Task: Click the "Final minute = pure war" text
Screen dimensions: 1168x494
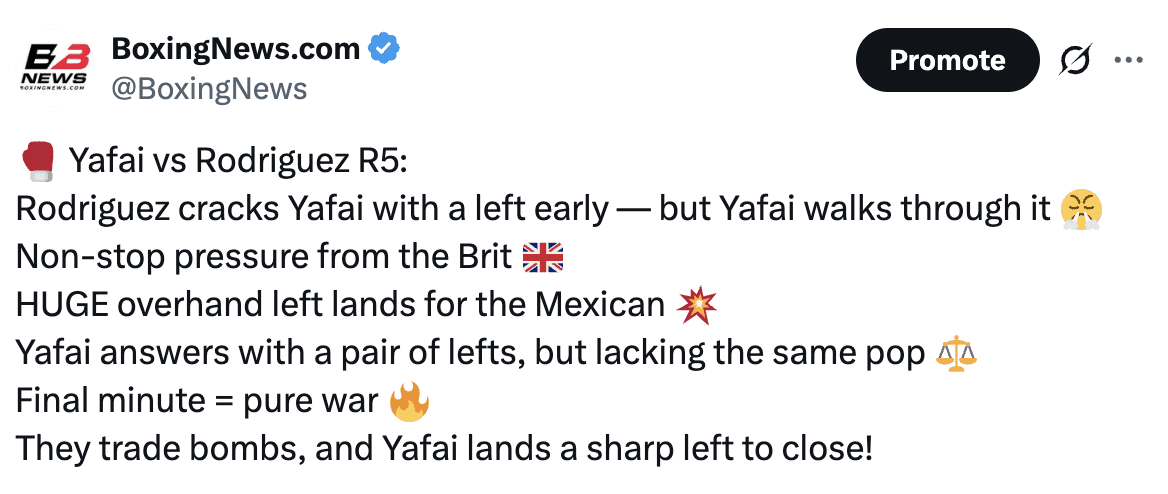Action: (x=196, y=401)
